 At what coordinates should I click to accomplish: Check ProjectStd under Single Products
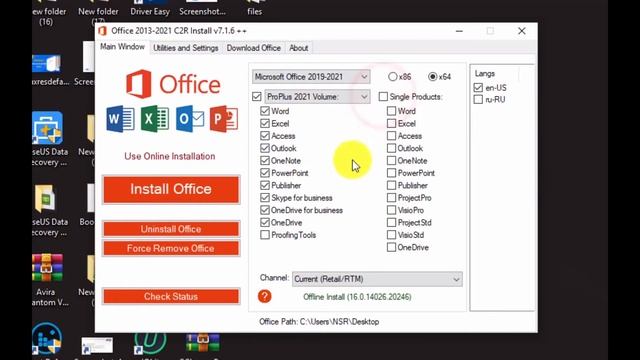391,222
